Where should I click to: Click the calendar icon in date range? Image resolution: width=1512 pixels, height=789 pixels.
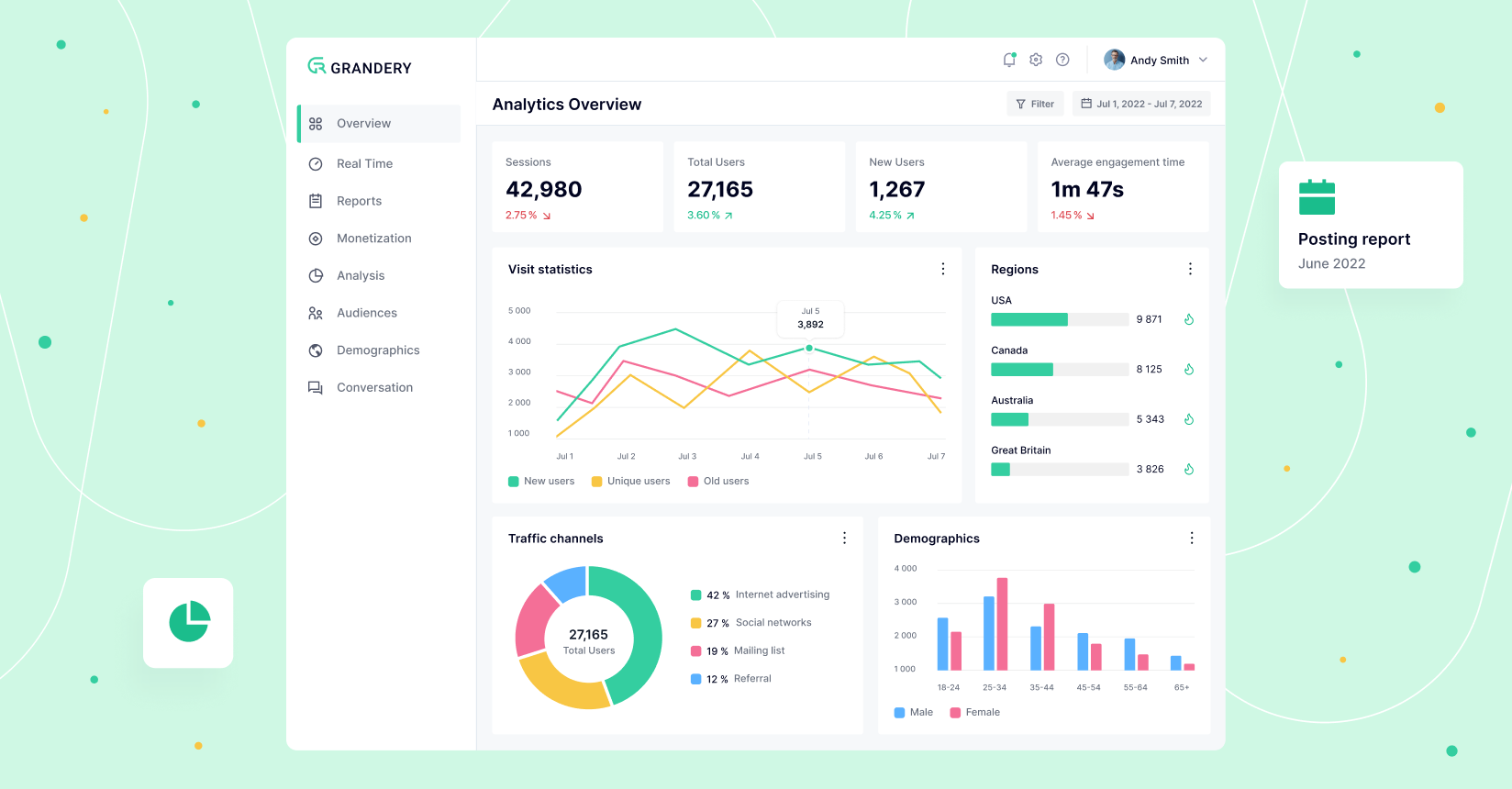[x=1086, y=104]
